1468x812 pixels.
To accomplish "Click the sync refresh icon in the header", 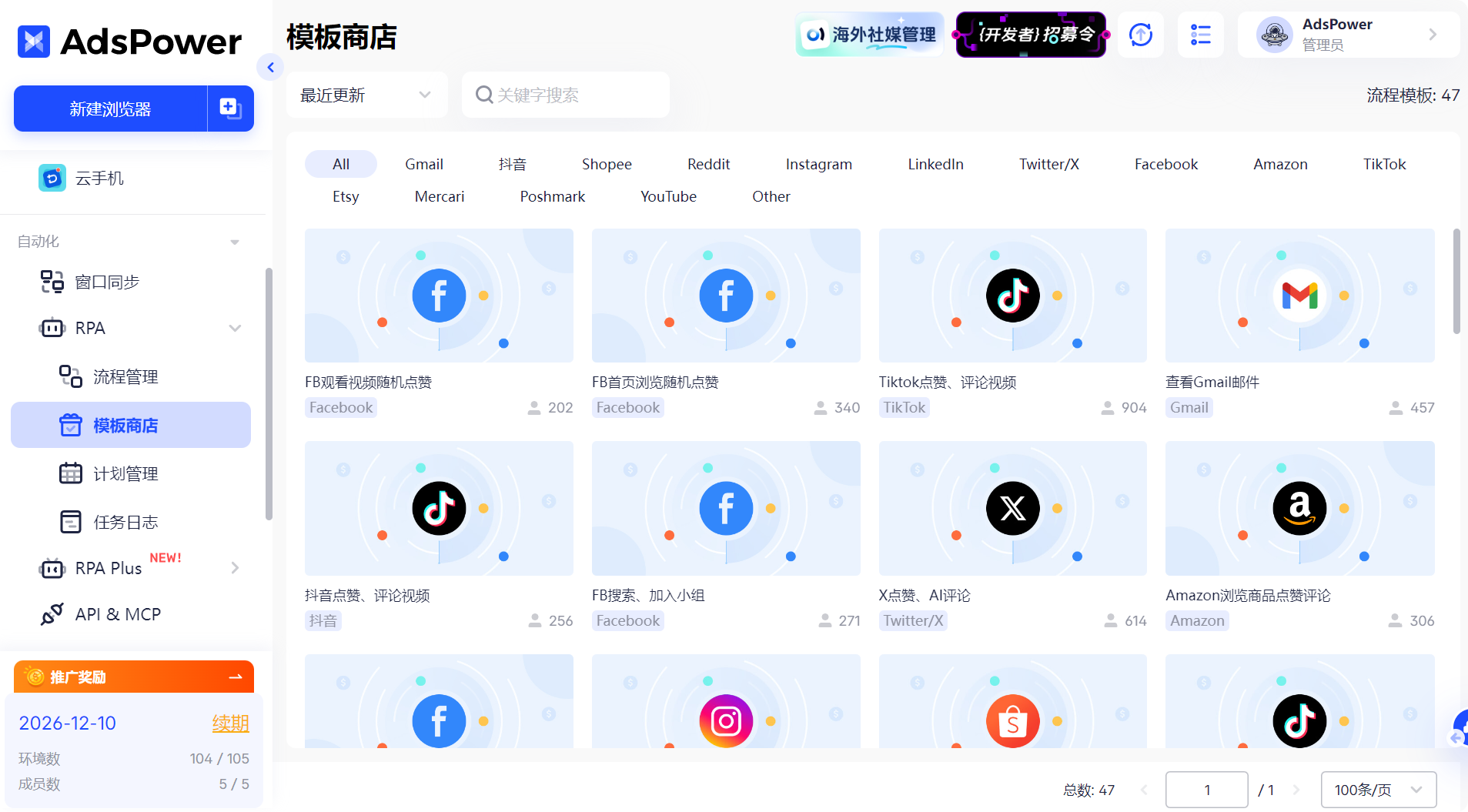I will point(1140,35).
